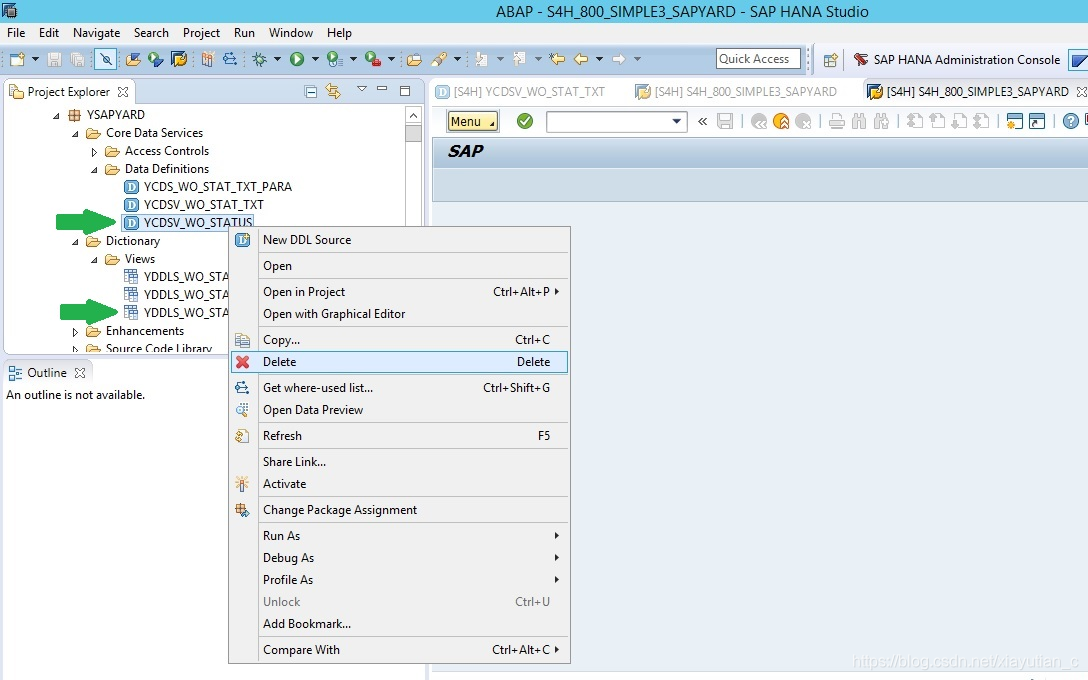Open the Help menu
Viewport: 1088px width, 680px height.
click(339, 33)
